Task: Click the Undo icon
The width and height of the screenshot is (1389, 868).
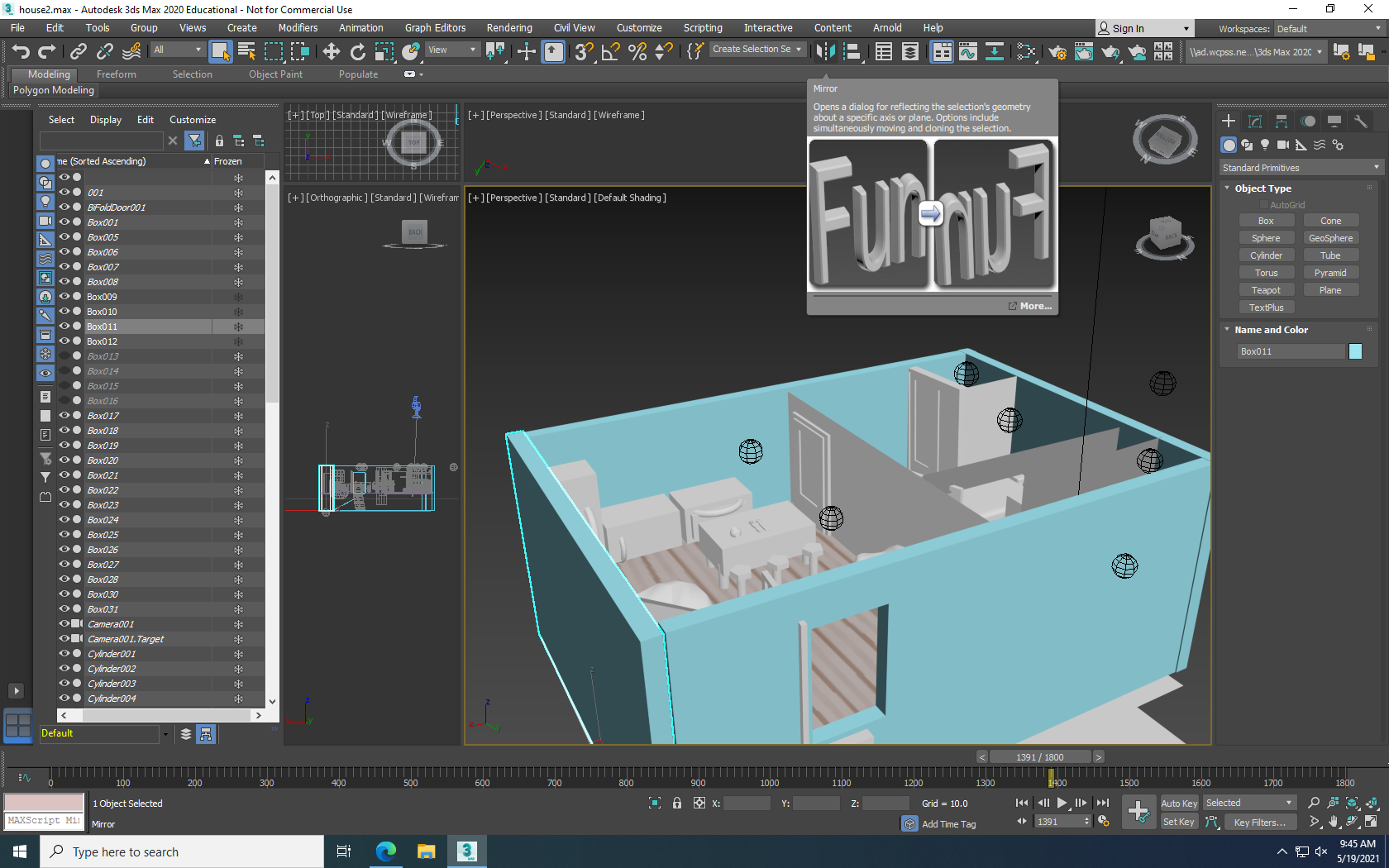Action: 21,51
